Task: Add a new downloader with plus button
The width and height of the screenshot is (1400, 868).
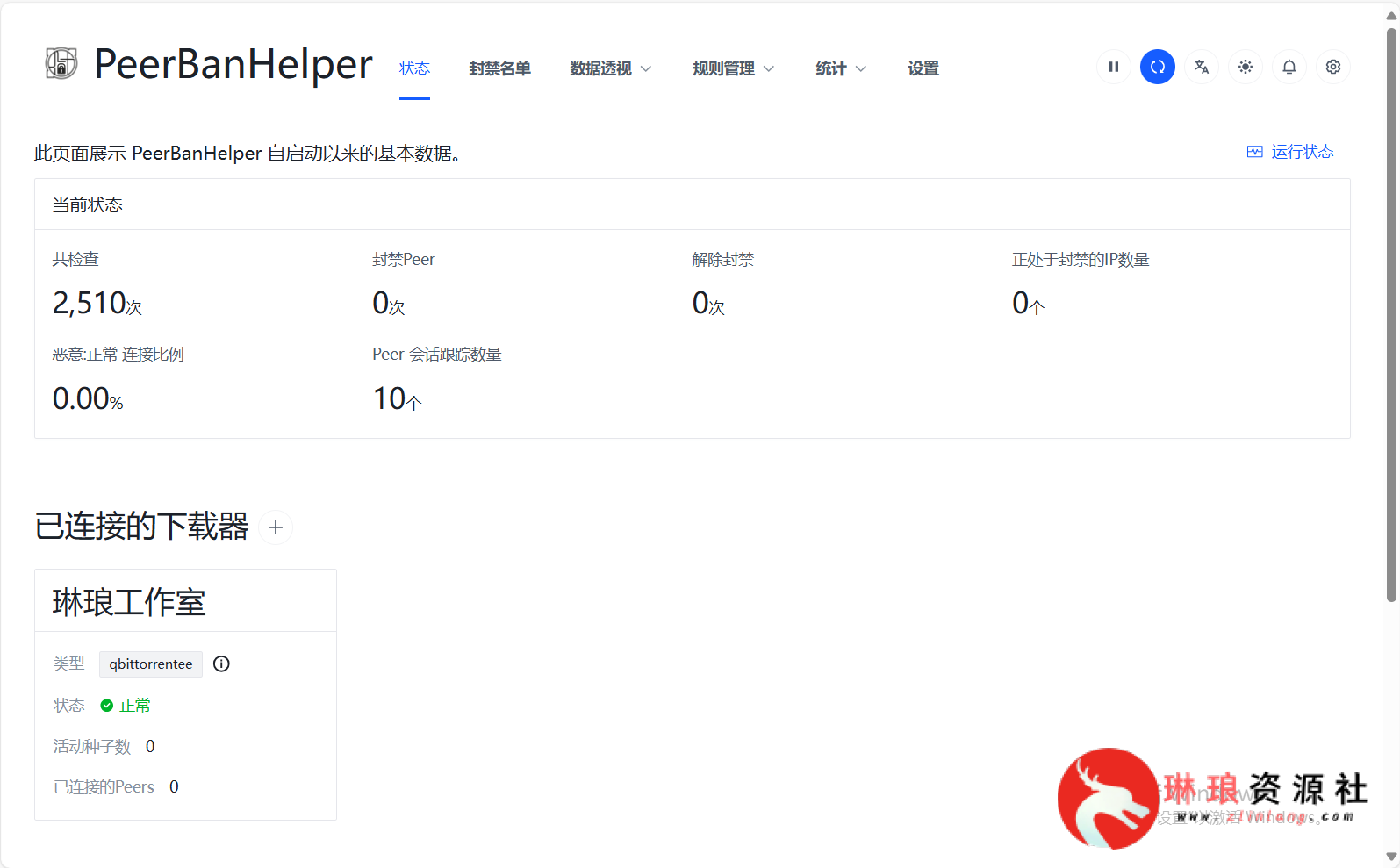Action: (x=276, y=527)
